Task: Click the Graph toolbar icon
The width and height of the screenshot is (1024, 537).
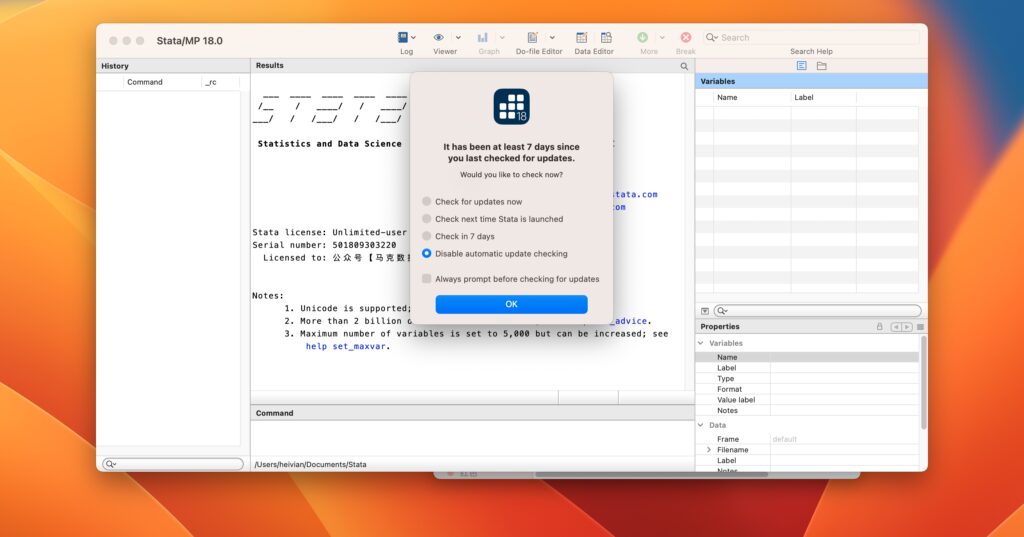Action: 483,37
